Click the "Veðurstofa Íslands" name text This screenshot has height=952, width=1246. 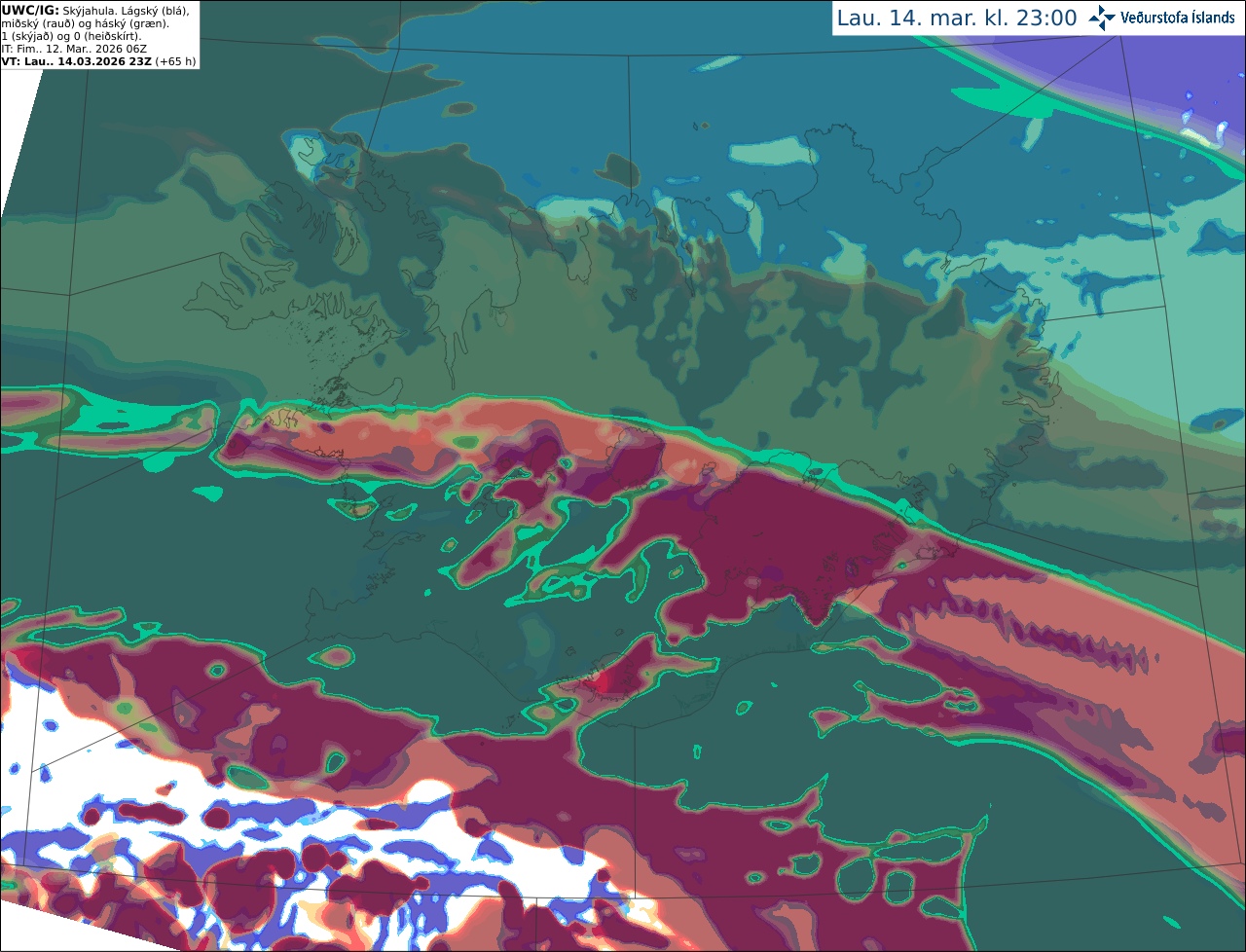point(1178,18)
